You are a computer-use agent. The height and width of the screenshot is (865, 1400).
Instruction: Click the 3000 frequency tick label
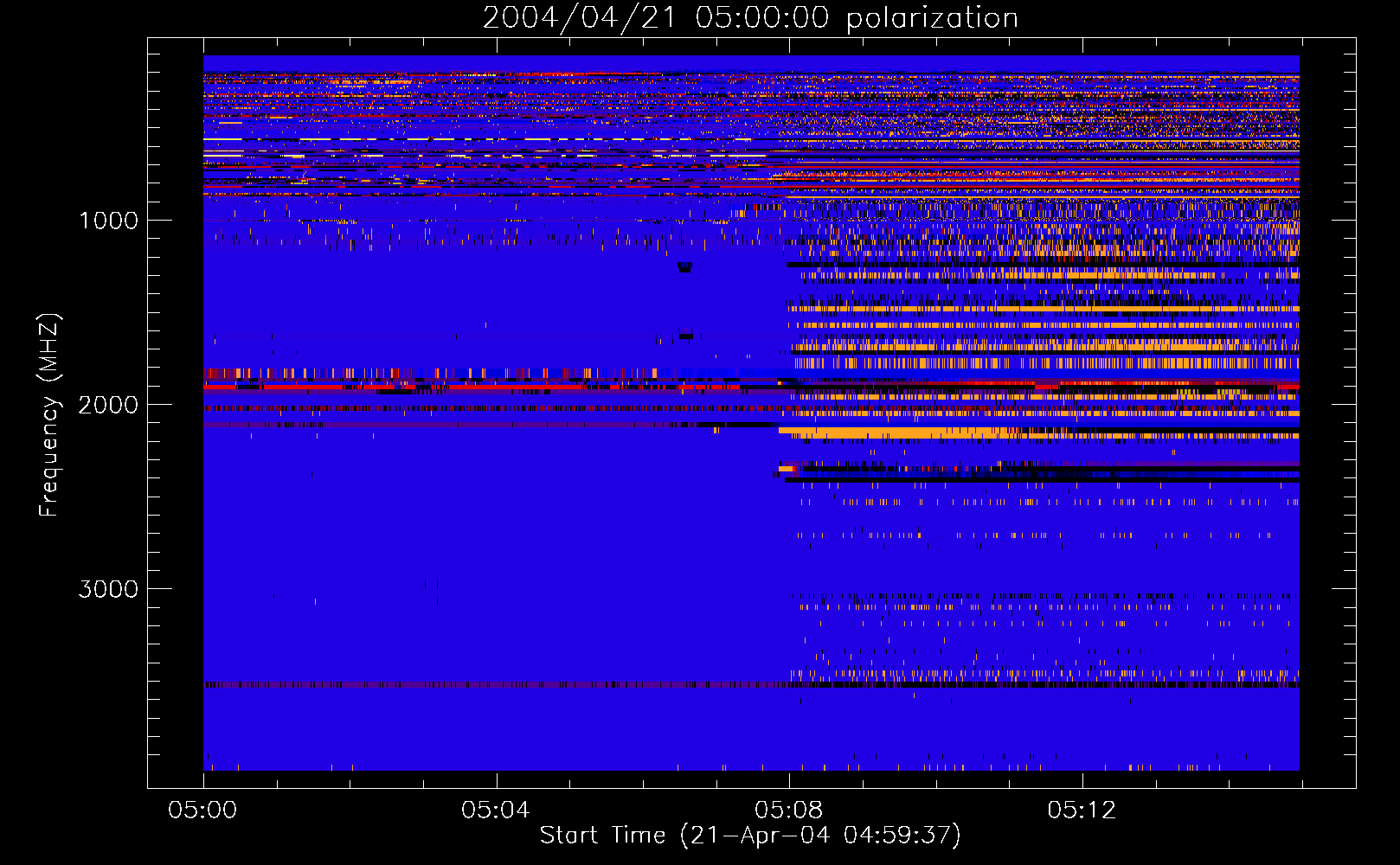coord(108,589)
